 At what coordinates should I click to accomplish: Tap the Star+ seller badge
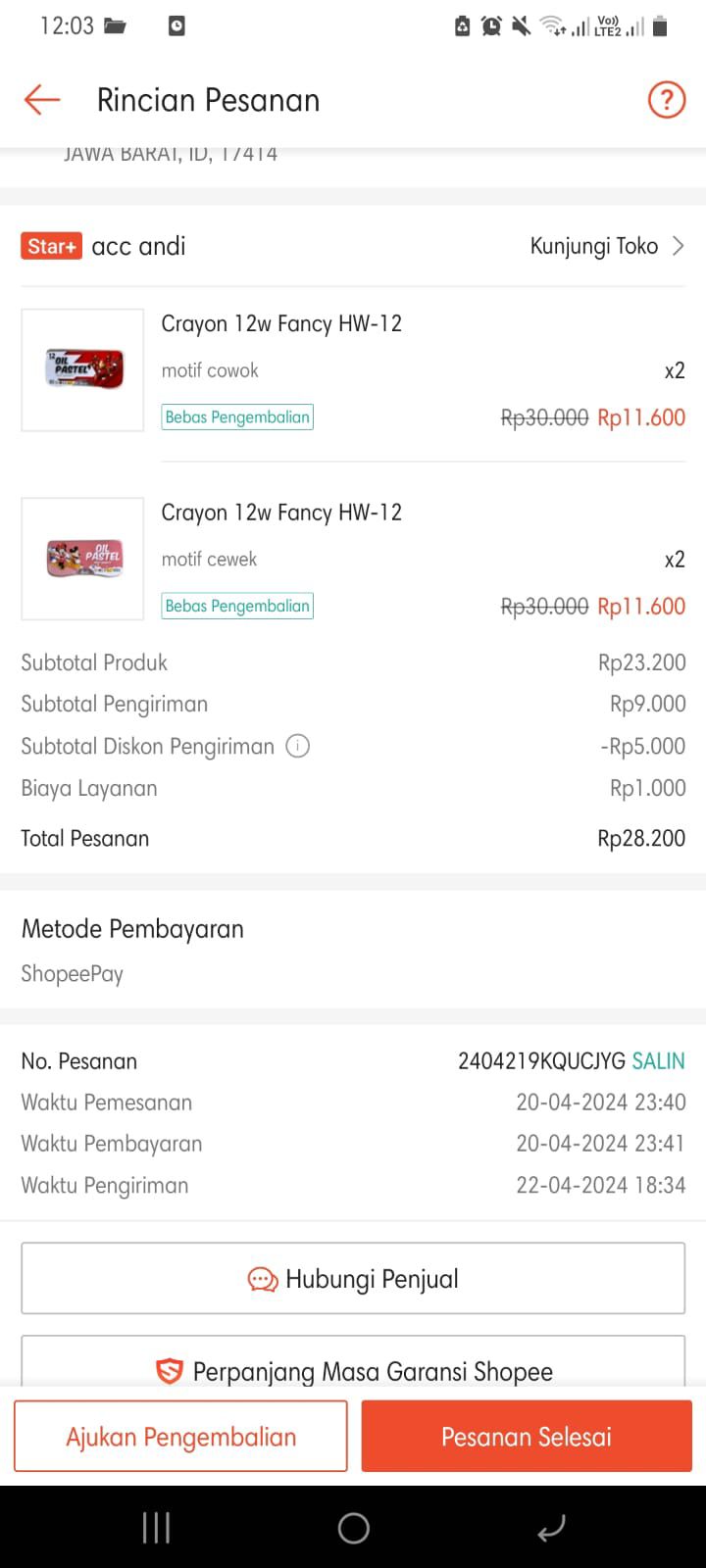[51, 246]
